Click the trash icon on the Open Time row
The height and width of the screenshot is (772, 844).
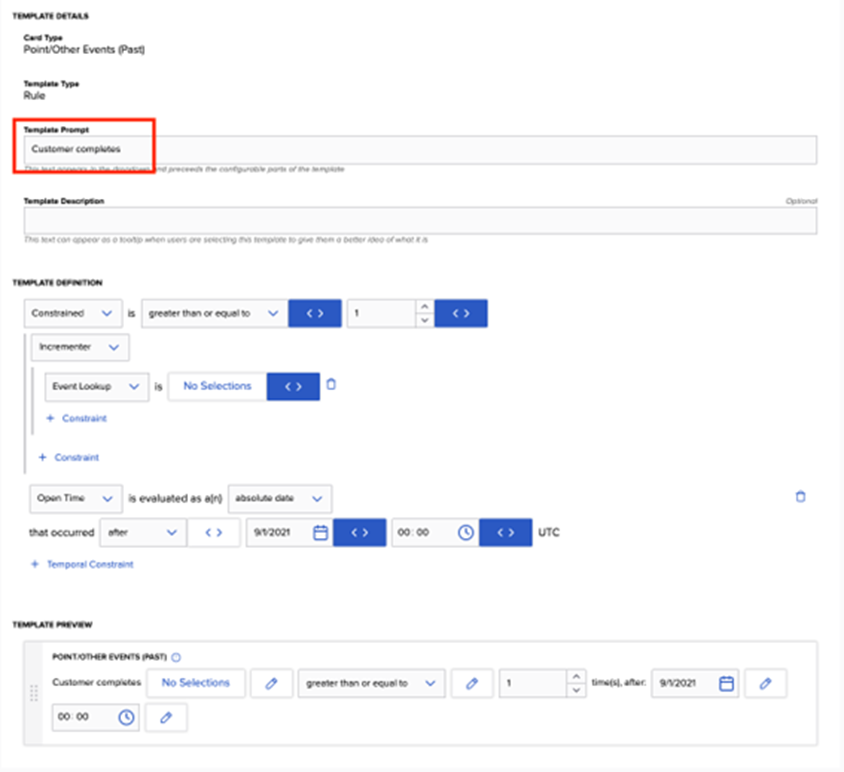pyautogui.click(x=800, y=496)
